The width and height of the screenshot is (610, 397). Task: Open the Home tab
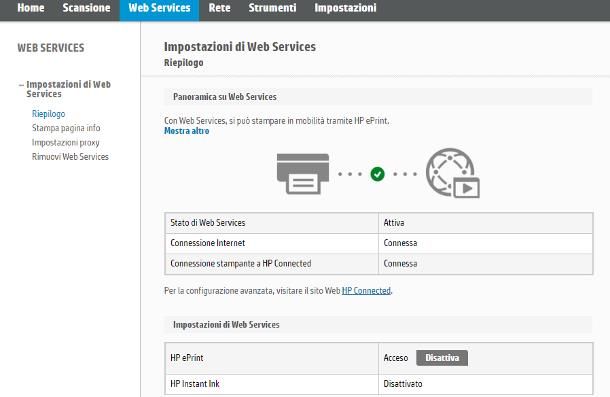(31, 8)
